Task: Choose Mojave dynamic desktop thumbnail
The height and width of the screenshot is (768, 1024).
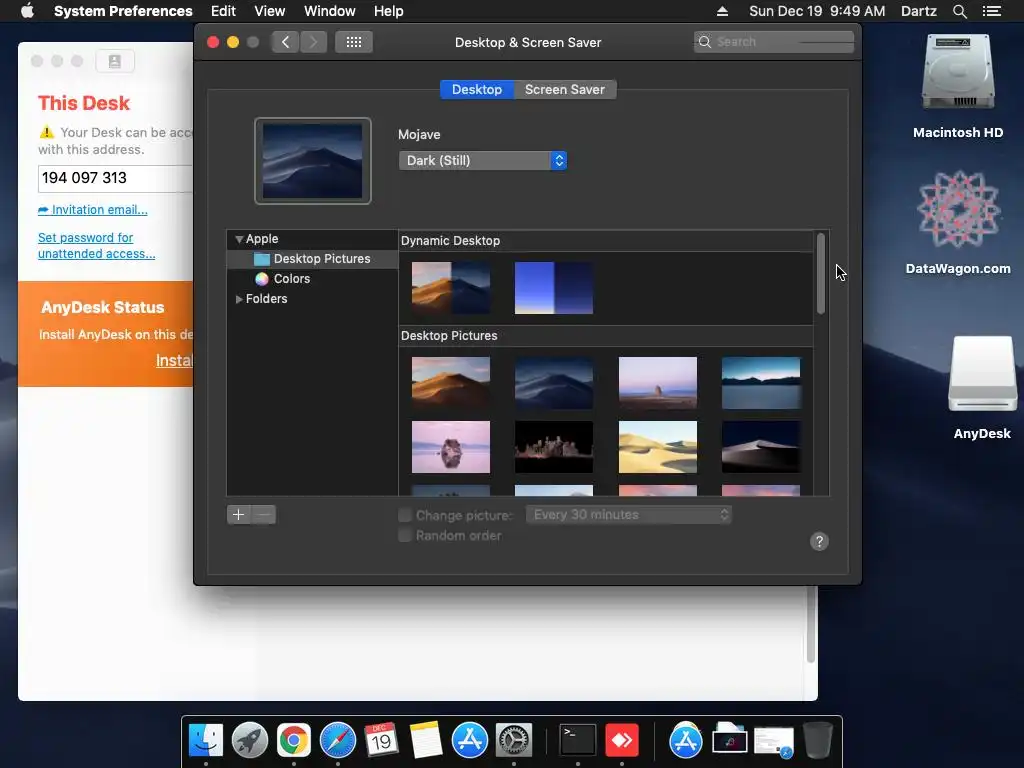Action: click(x=451, y=288)
